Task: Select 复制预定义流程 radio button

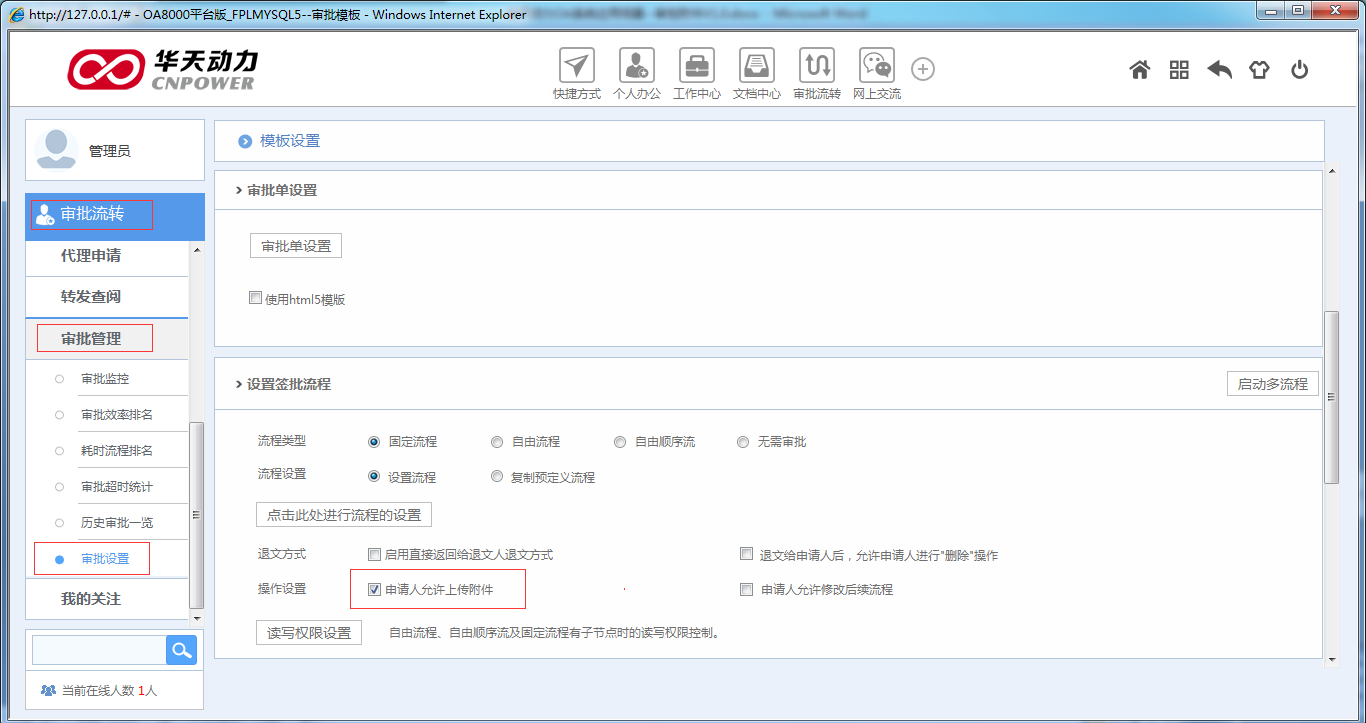Action: coord(497,477)
